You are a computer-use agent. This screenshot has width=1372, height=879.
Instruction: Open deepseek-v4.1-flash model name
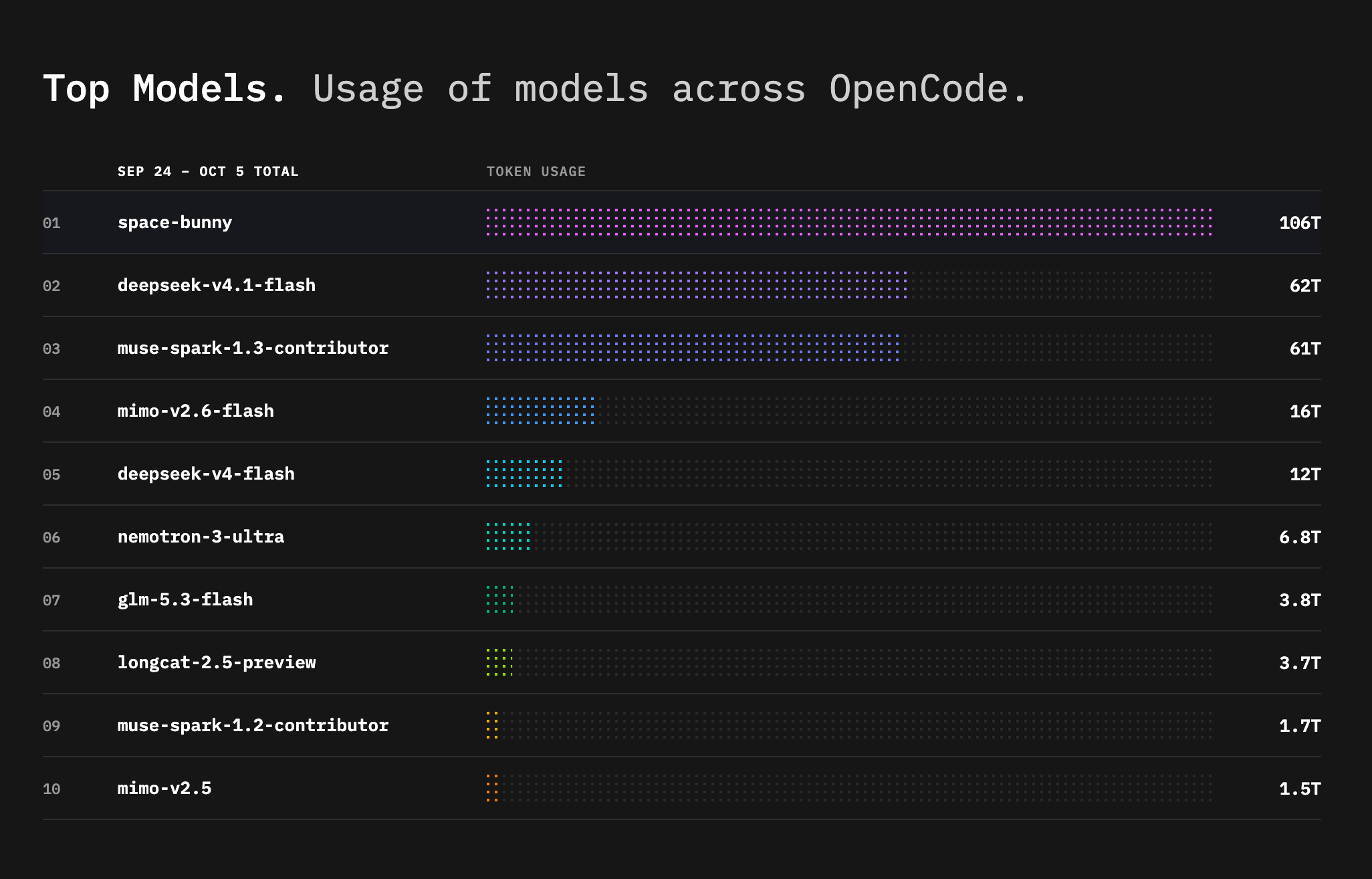pos(217,286)
